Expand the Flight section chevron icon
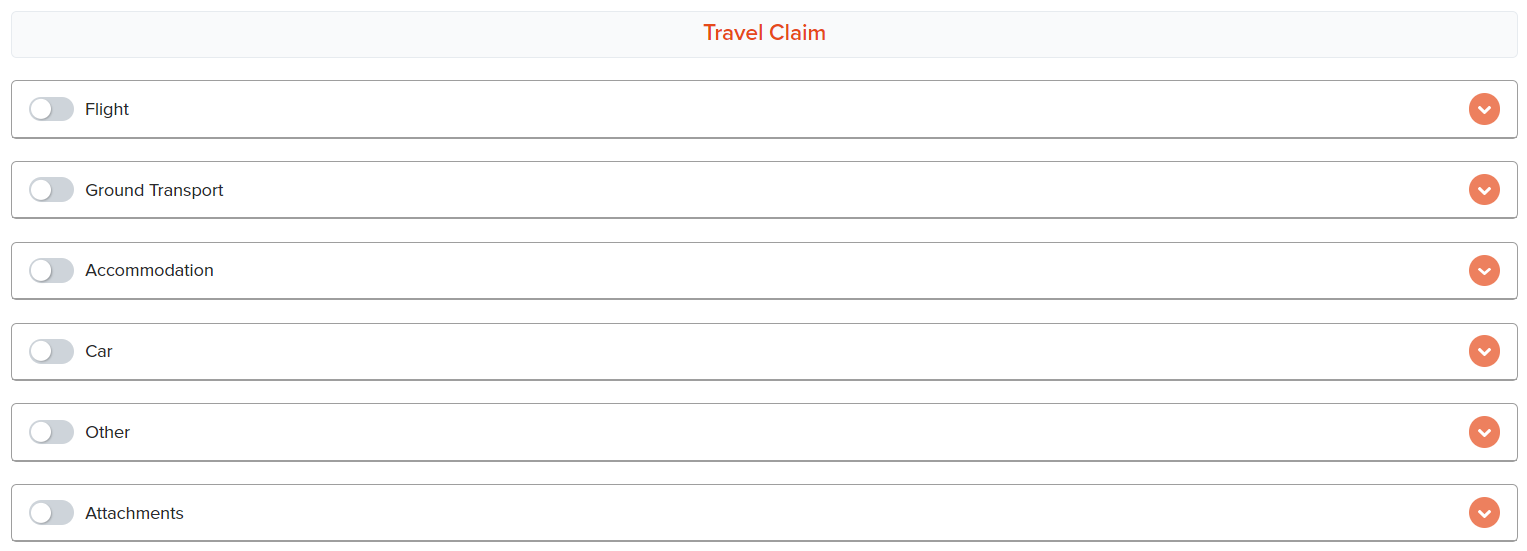The height and width of the screenshot is (551, 1527). point(1484,109)
